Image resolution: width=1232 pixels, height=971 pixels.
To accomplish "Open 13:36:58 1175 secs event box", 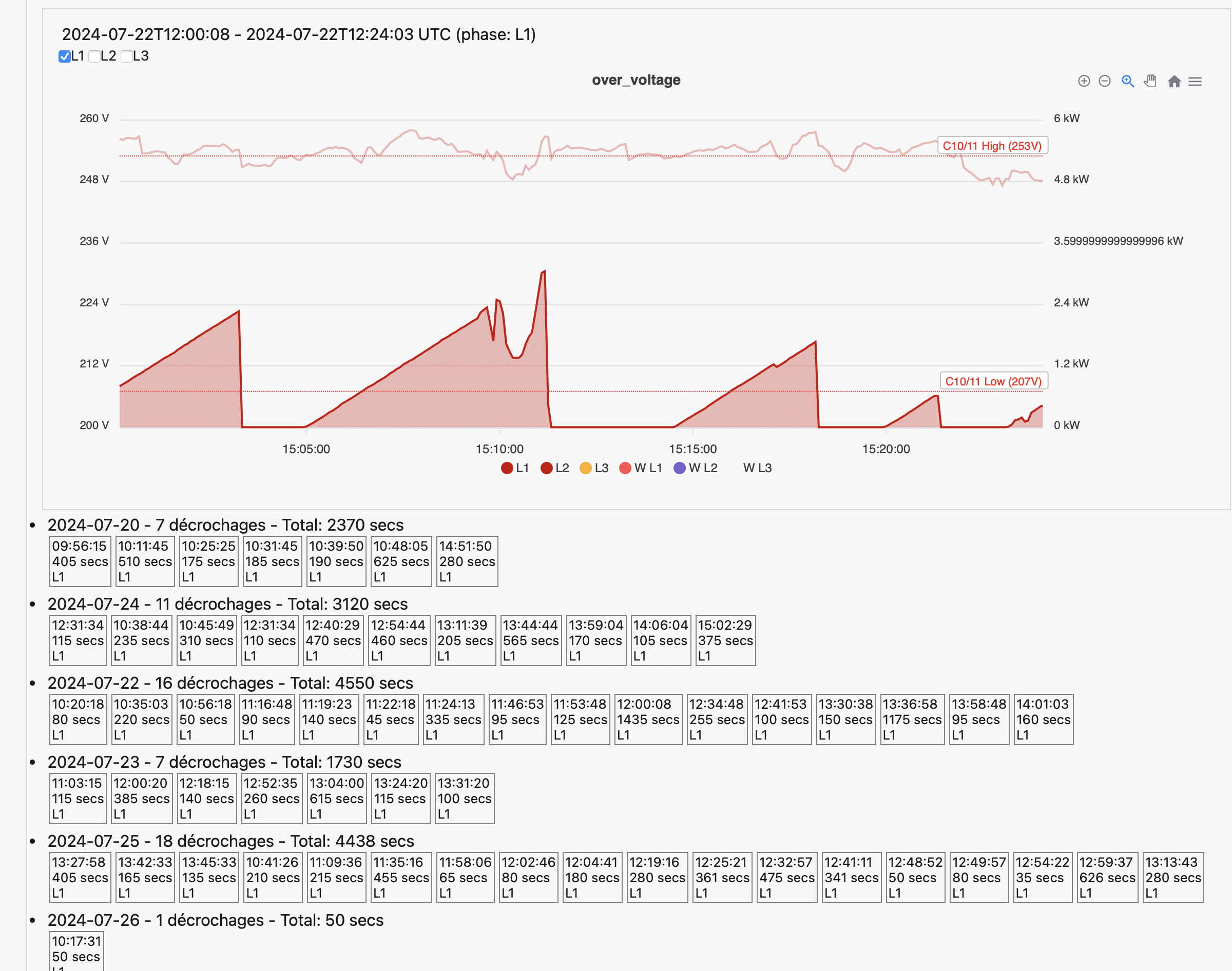I will tap(912, 719).
